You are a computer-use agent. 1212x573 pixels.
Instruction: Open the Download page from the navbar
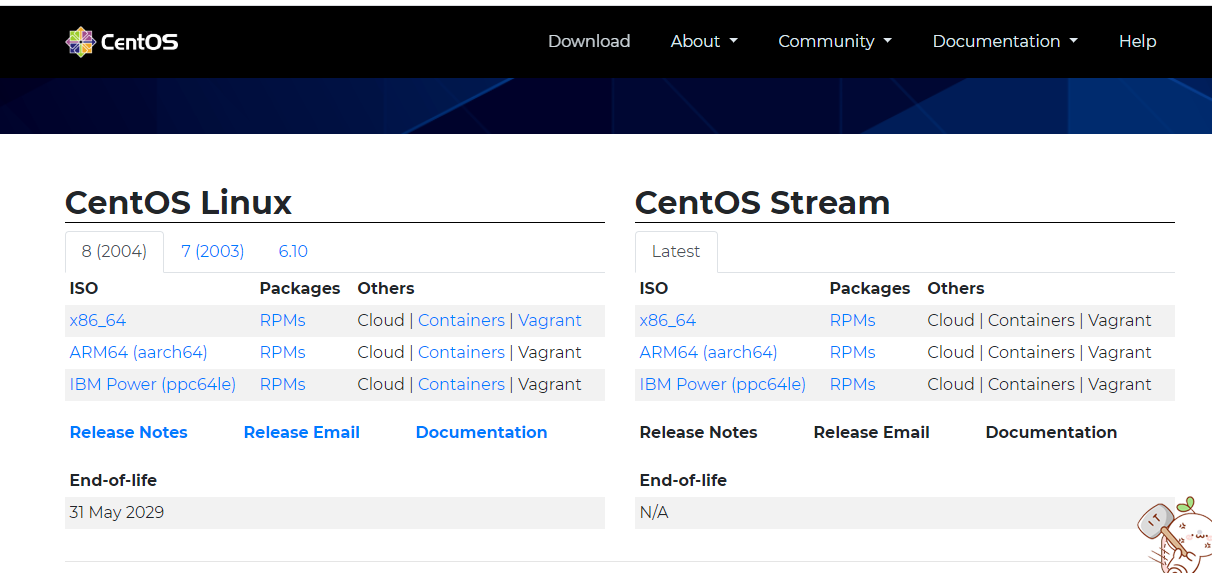tap(589, 41)
